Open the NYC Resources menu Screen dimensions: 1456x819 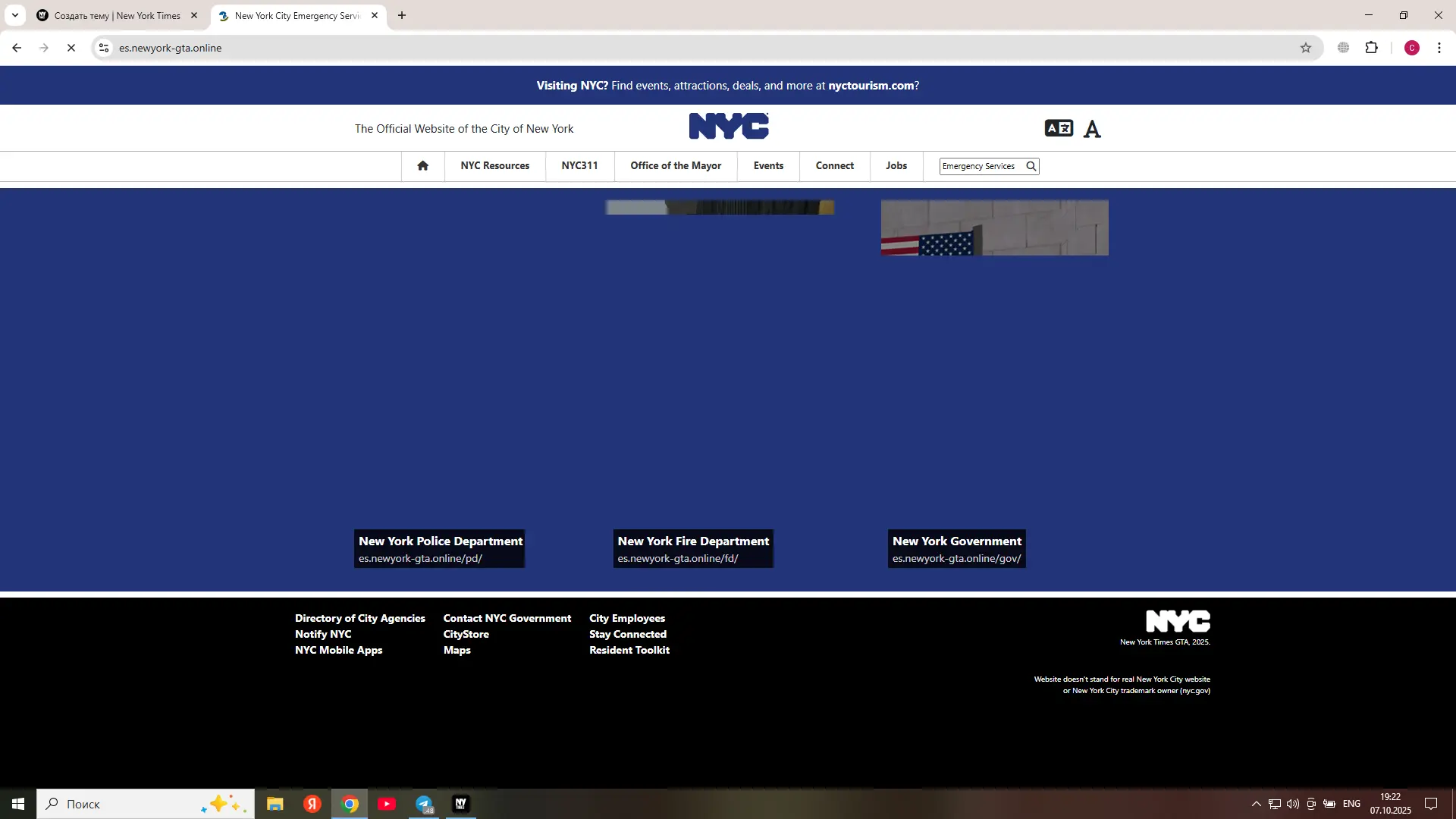click(494, 165)
